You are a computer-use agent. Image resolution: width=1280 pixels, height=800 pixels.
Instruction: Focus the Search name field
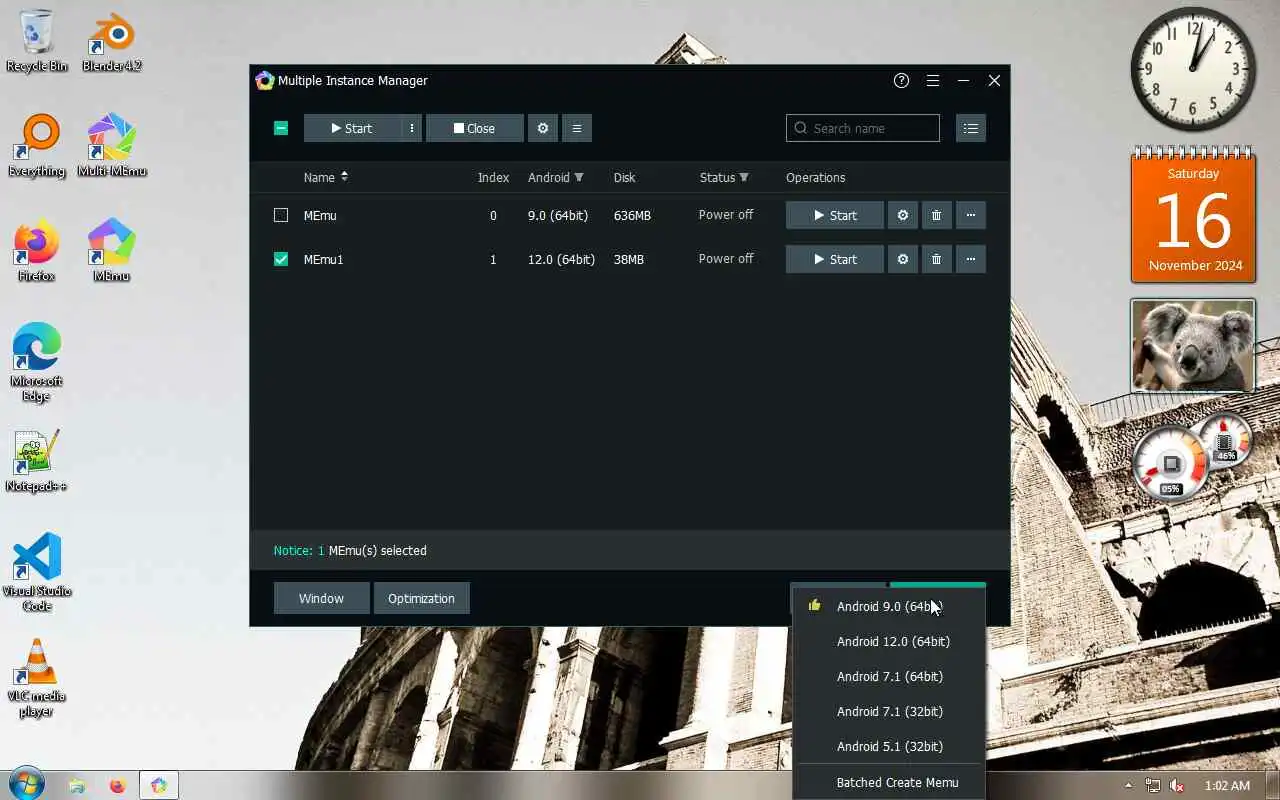pyautogui.click(x=863, y=128)
